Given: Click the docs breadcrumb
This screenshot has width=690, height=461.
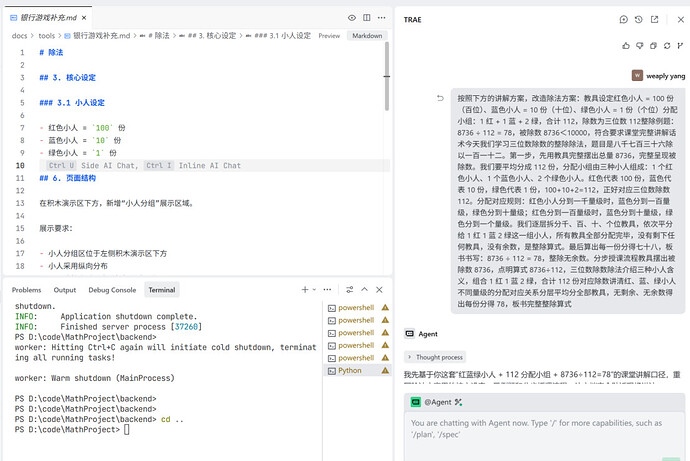Looking at the screenshot, I should 19,36.
